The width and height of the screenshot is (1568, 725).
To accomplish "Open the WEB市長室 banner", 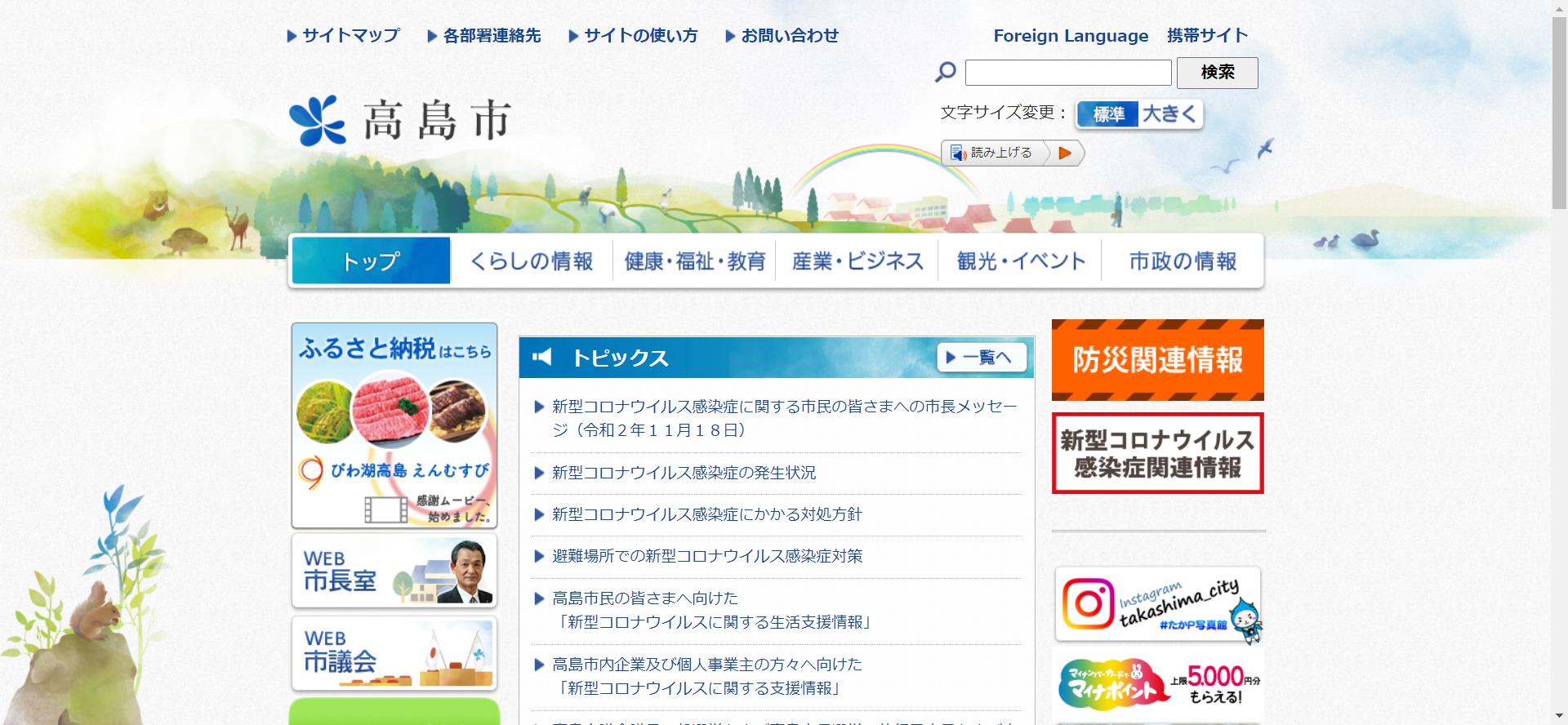I will [x=394, y=572].
